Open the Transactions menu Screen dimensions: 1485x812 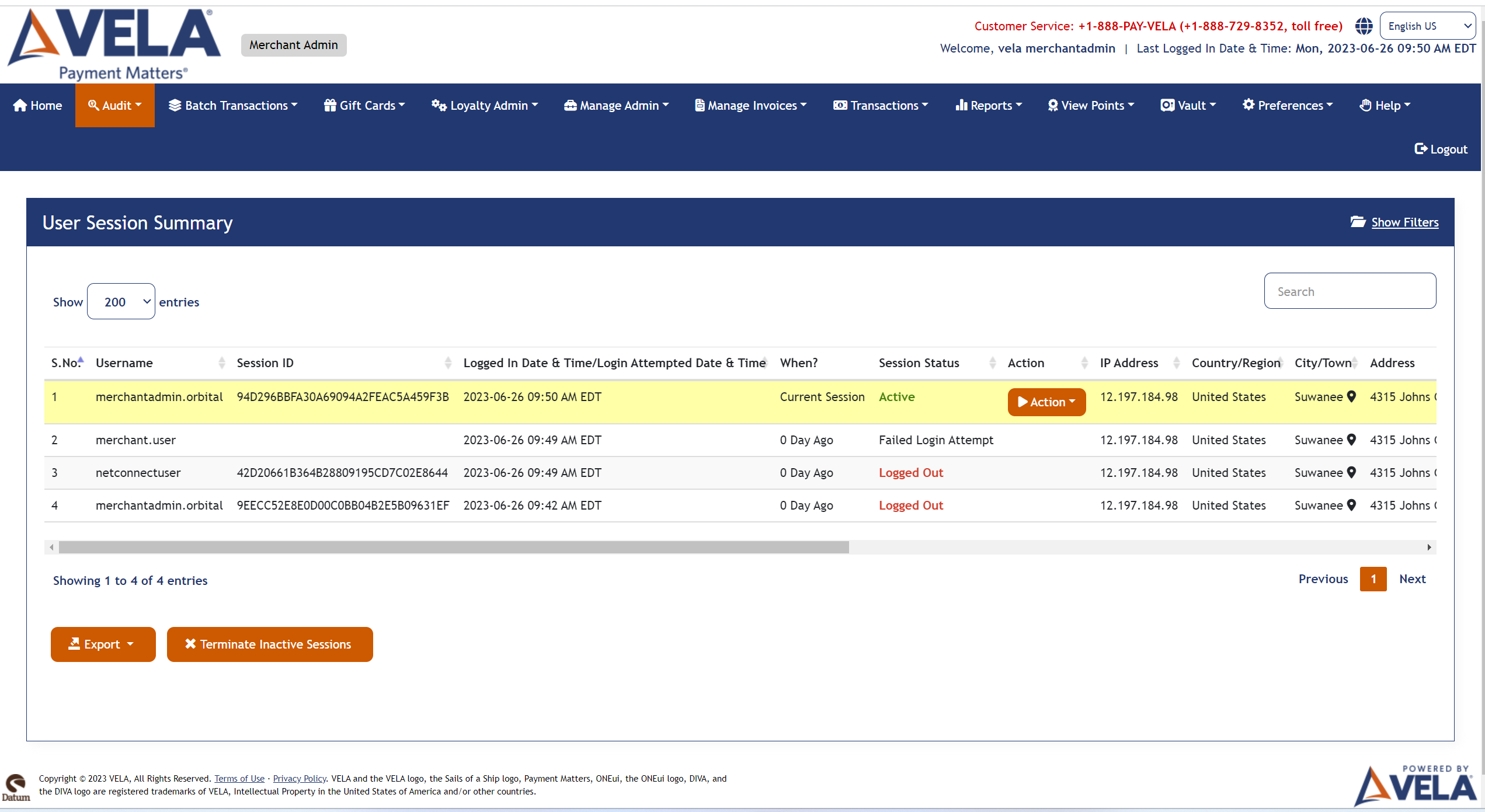click(x=881, y=105)
